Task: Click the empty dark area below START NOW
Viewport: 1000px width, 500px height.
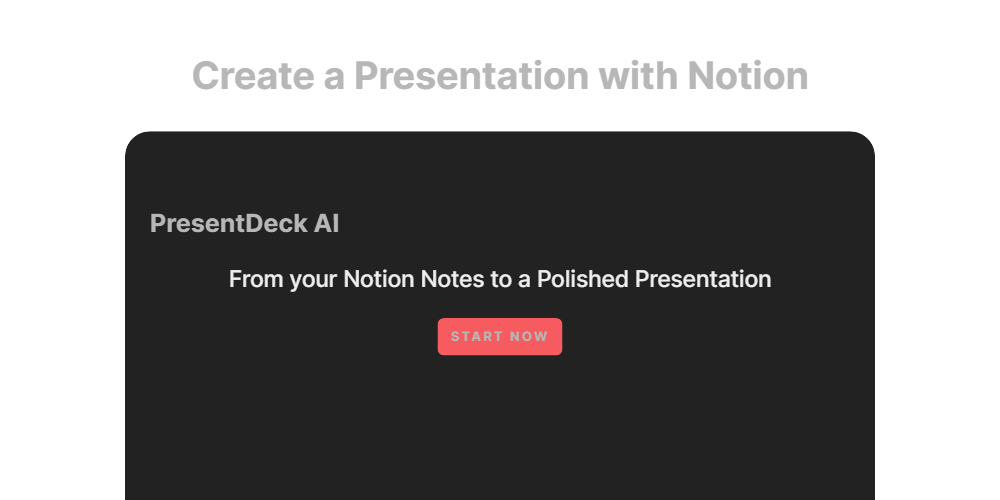Action: coord(500,430)
